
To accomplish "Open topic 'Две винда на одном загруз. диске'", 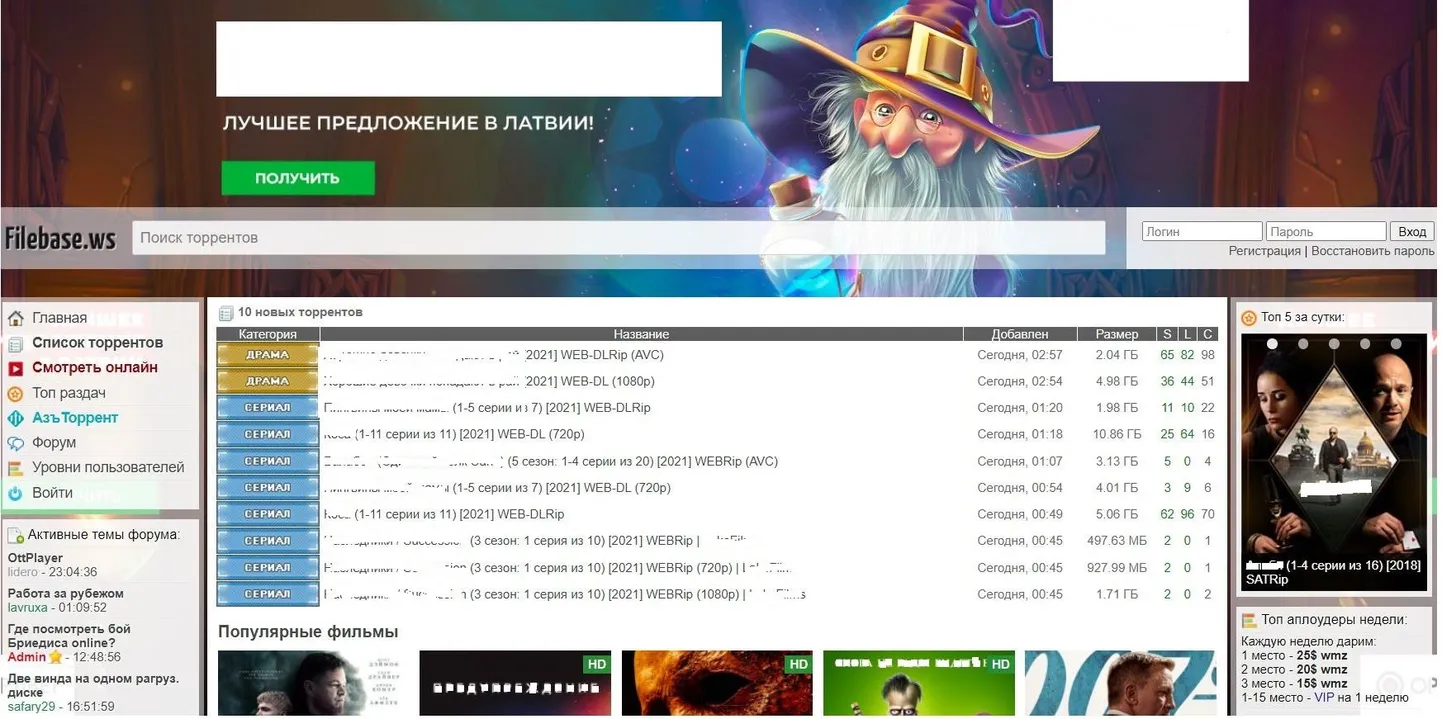I will tap(93, 685).
